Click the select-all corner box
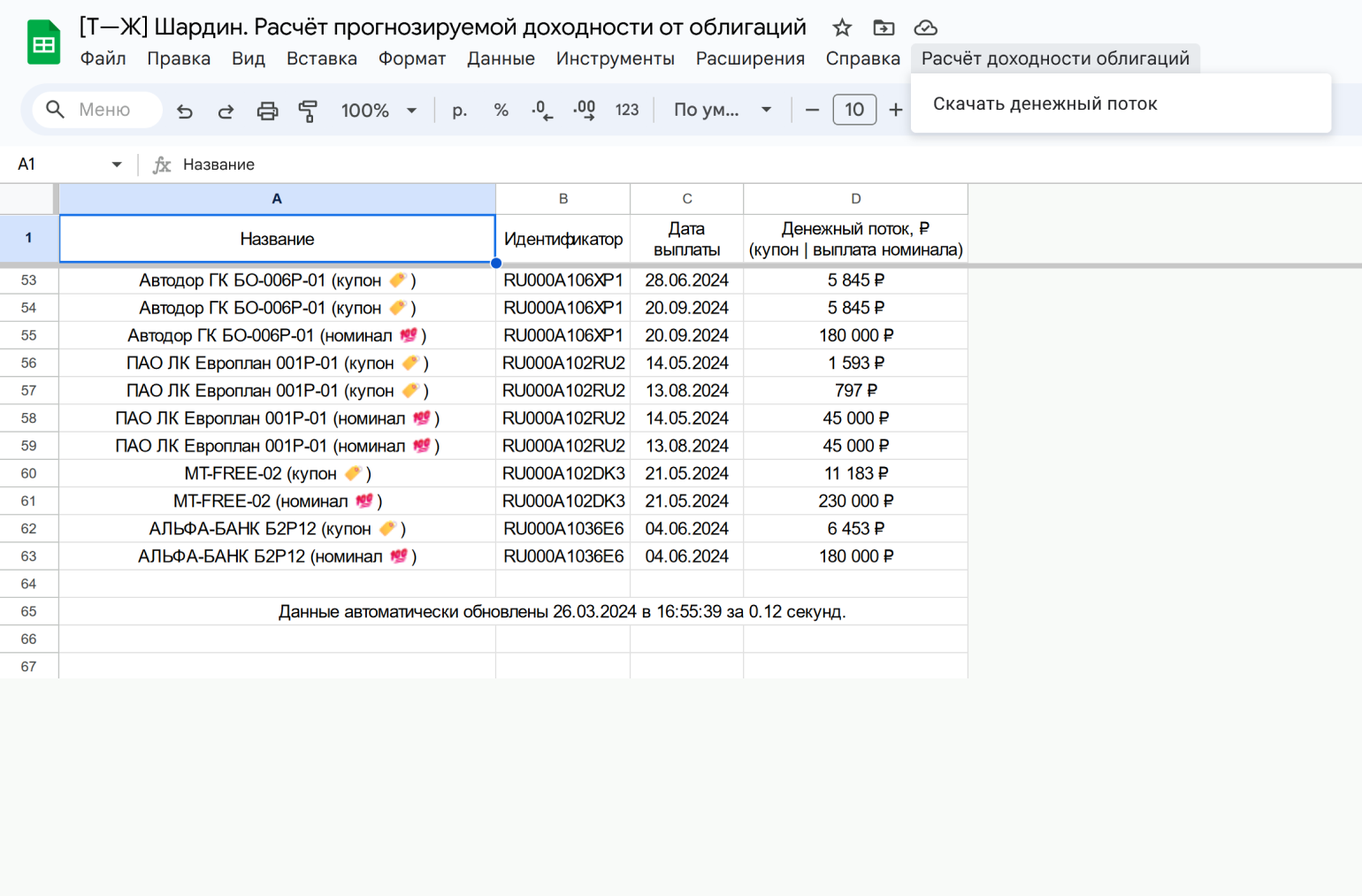 [28, 199]
